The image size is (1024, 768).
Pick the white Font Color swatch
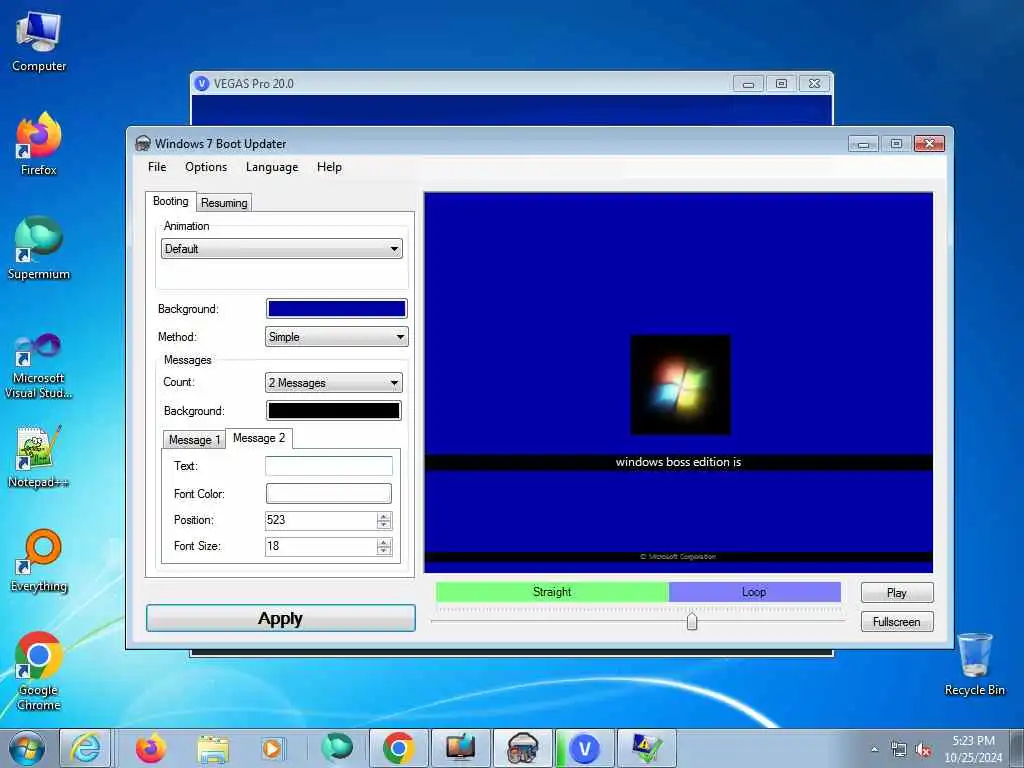coord(328,494)
